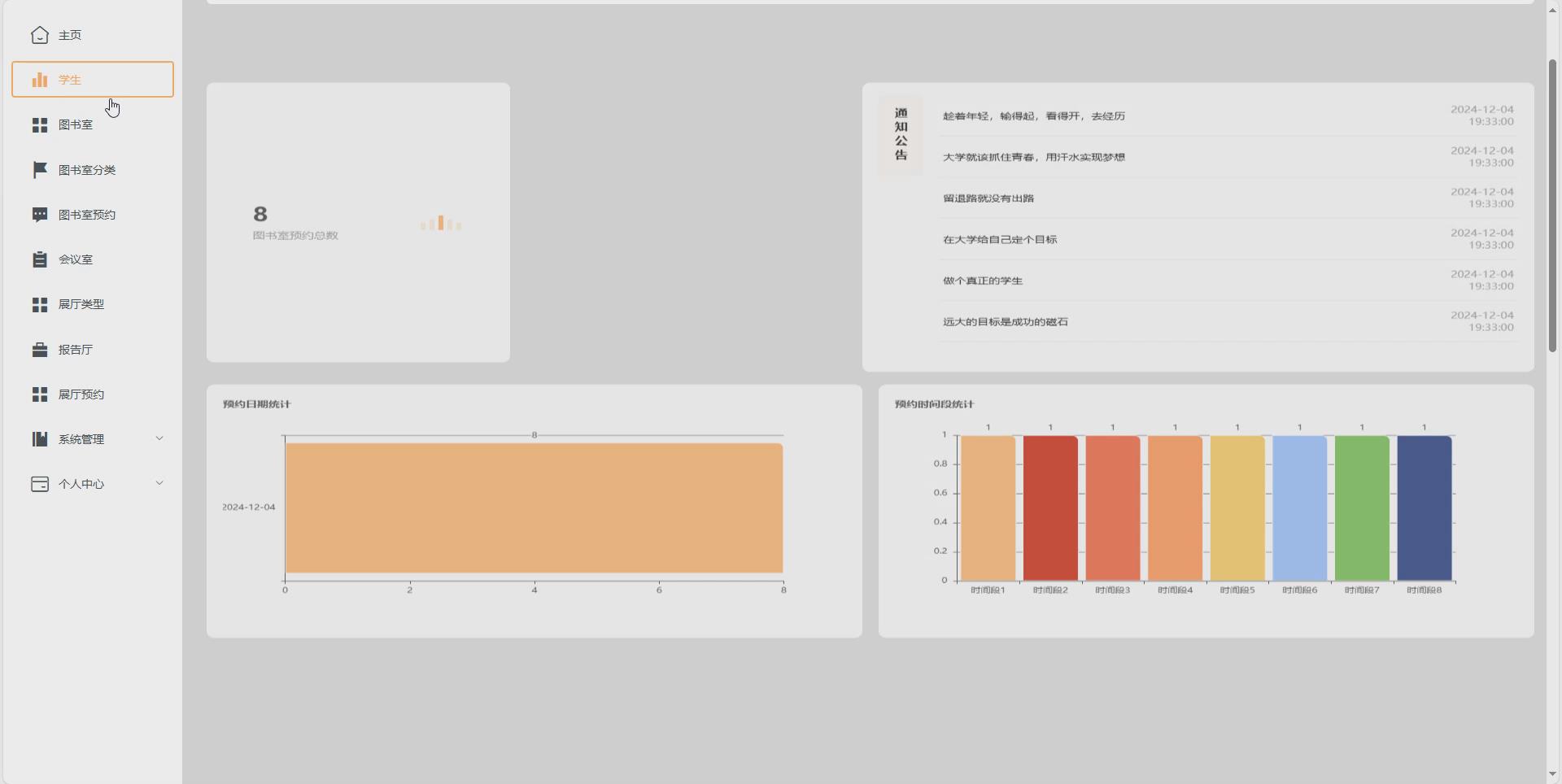Open 图书室预约 menu label
Viewport: 1562px width, 784px height.
[87, 215]
